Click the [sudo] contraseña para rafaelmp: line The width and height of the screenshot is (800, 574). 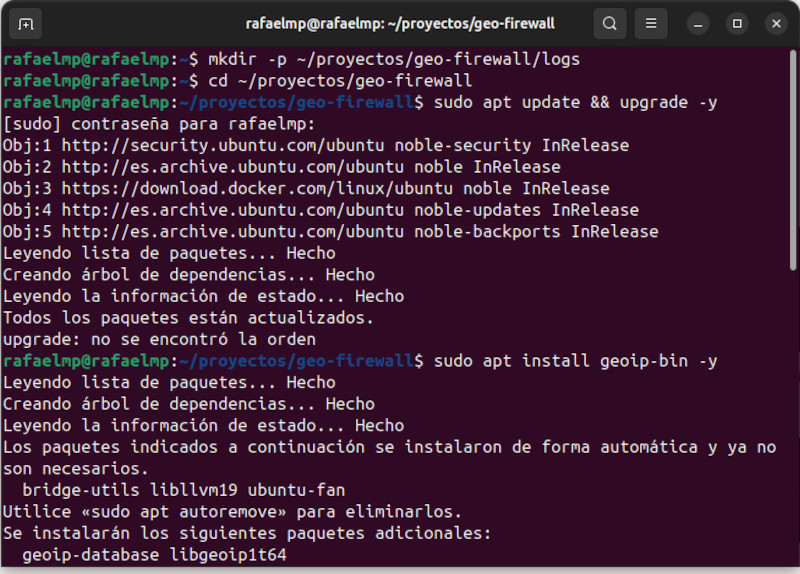click(x=159, y=124)
